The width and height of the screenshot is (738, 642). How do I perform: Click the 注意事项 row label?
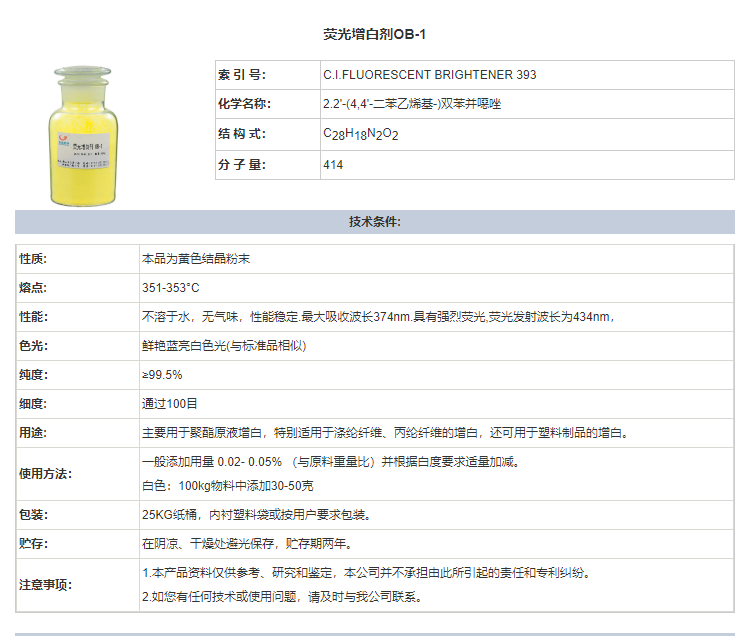tap(46, 585)
